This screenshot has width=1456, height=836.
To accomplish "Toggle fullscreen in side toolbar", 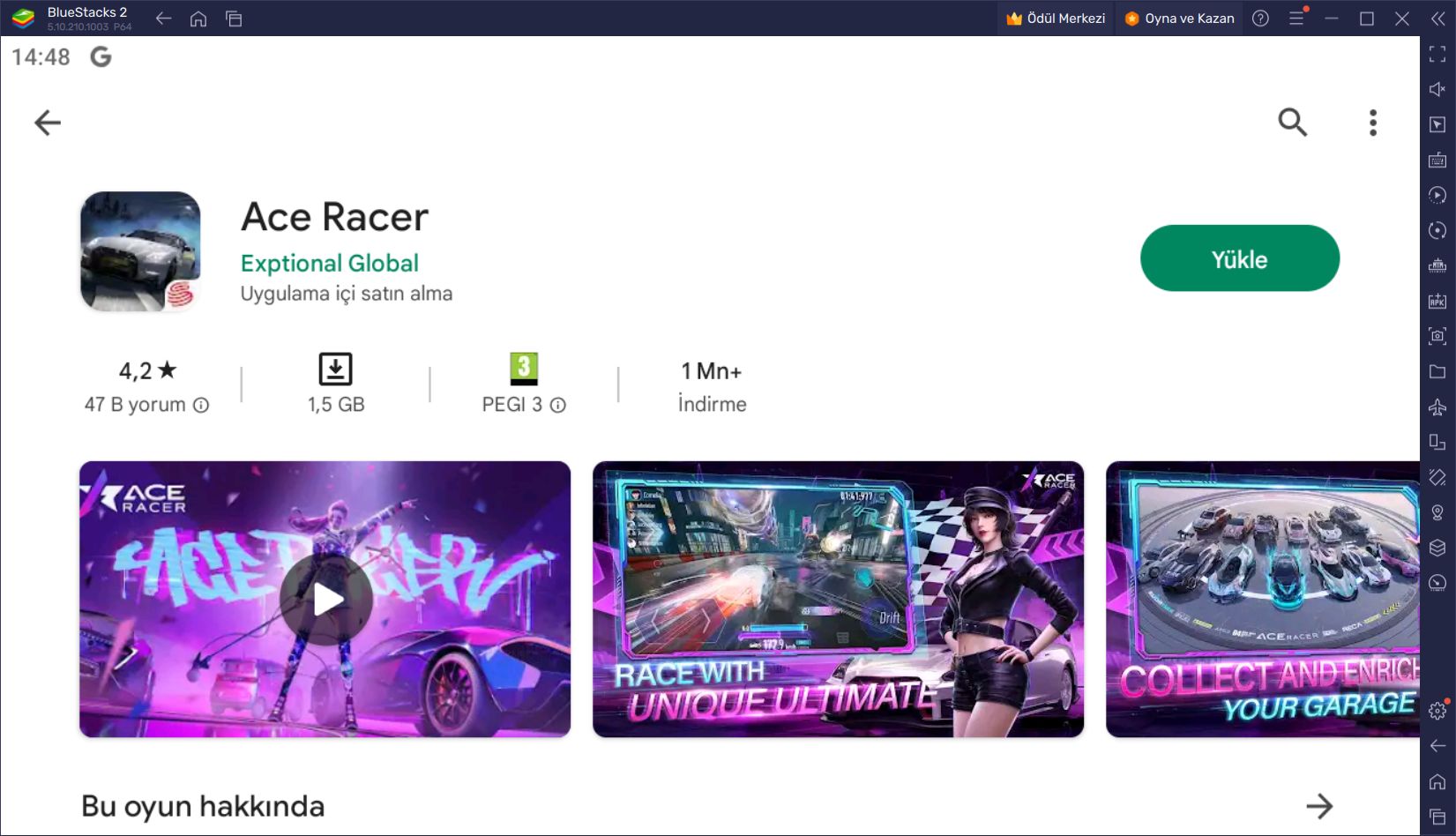I will tap(1437, 54).
